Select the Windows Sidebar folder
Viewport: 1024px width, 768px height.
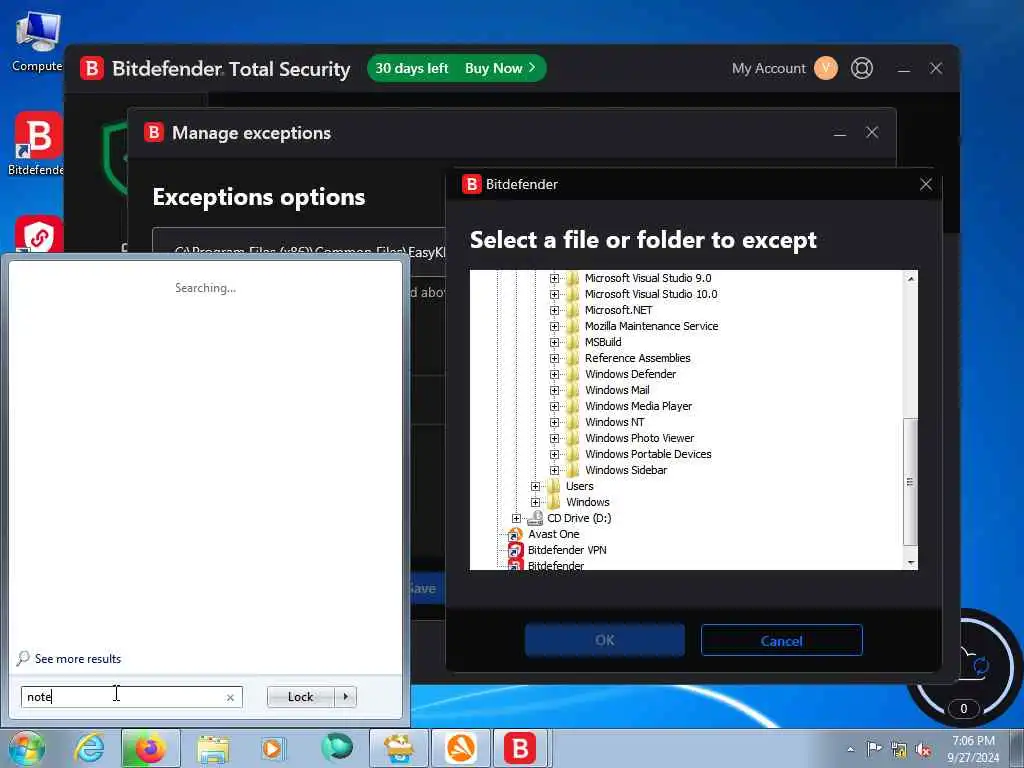(x=626, y=470)
